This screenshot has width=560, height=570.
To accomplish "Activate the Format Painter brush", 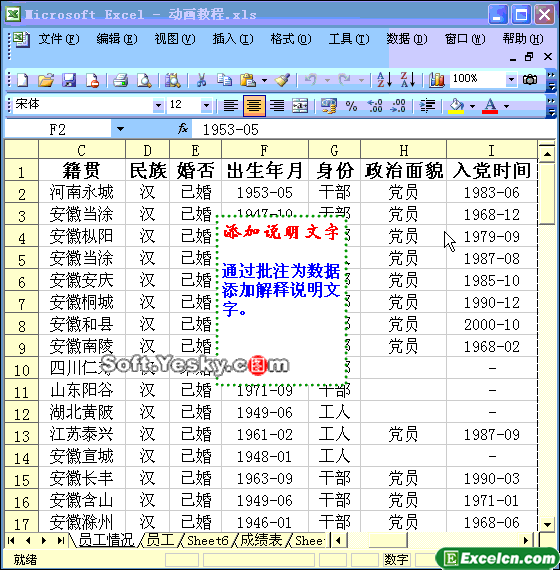I will [x=282, y=80].
